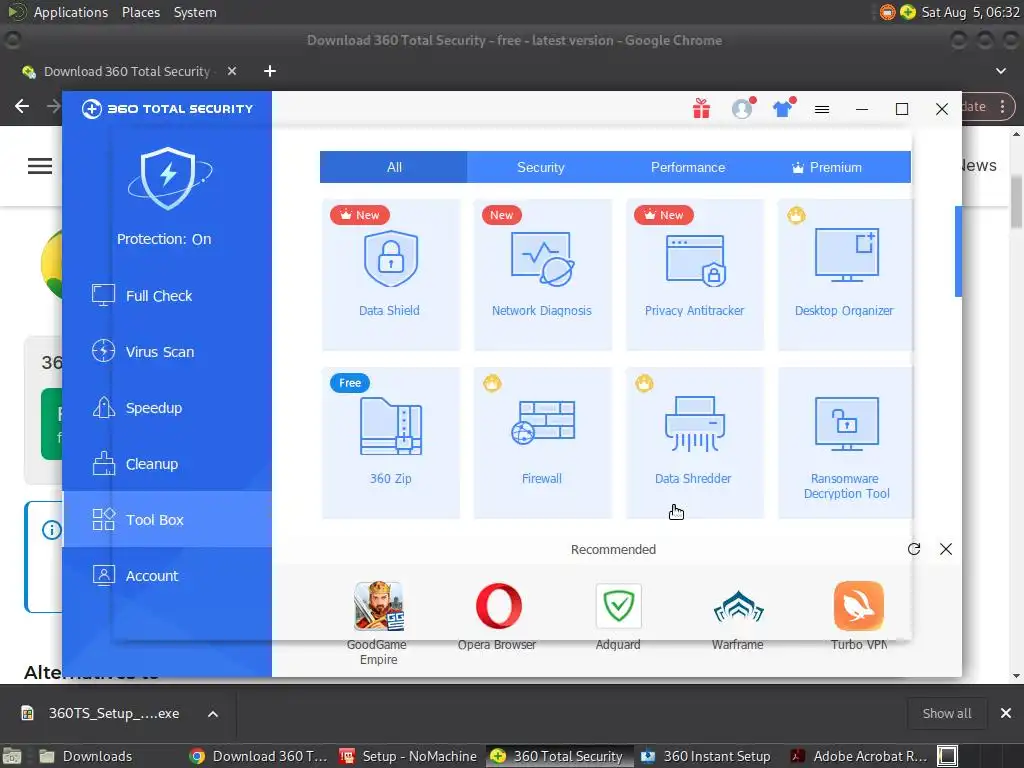Click Chrome back navigation arrow
Image resolution: width=1024 pixels, height=768 pixels.
[22, 106]
